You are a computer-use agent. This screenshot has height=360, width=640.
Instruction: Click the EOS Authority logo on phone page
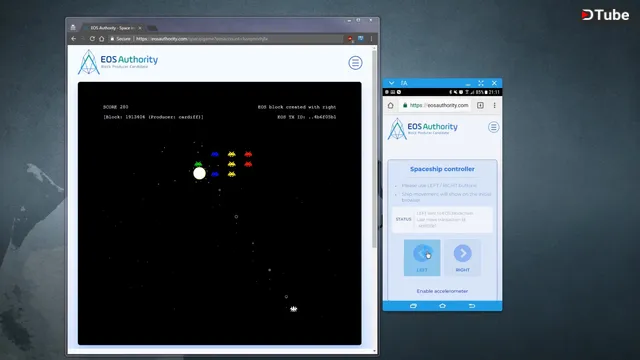coord(422,129)
